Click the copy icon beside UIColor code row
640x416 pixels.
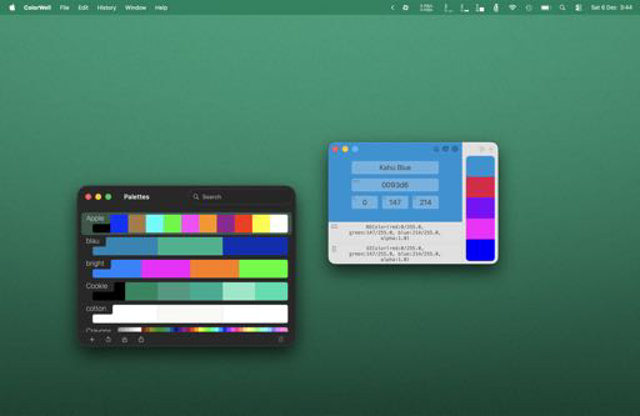tap(334, 248)
